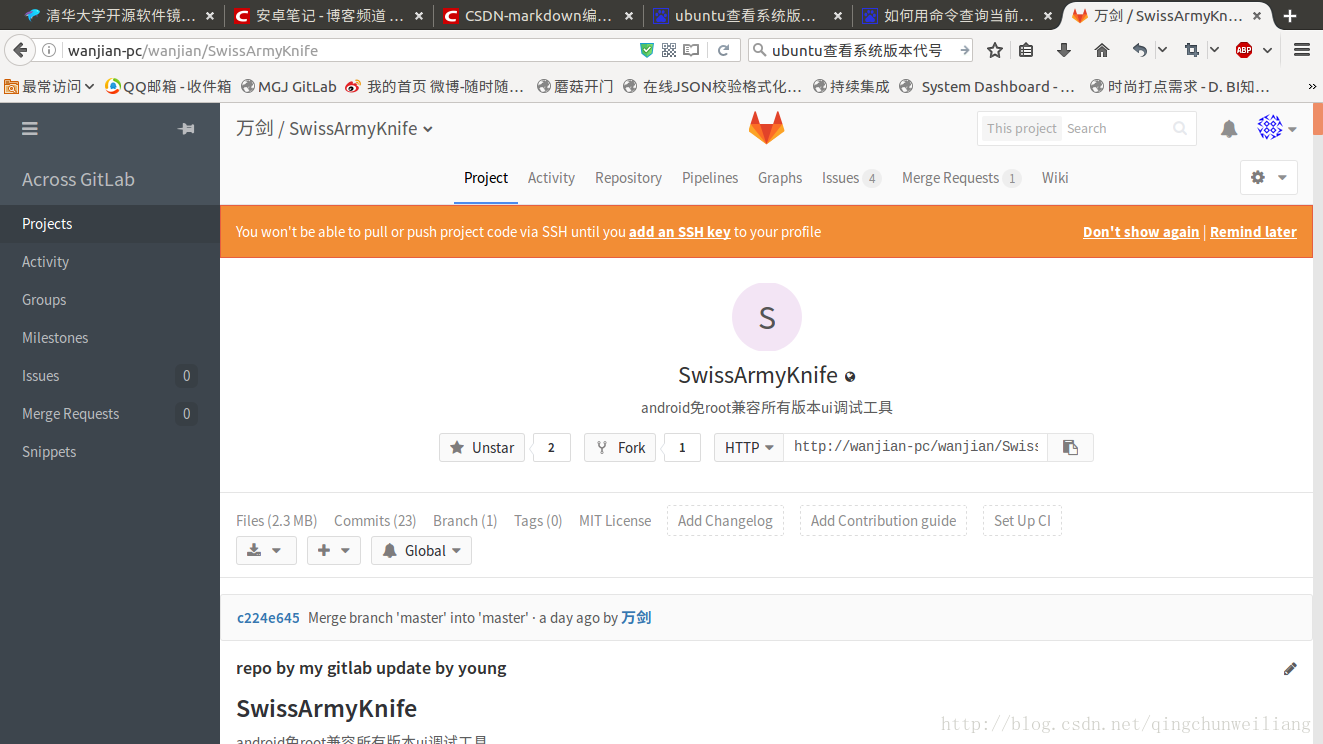Open the Graphs tab
This screenshot has width=1323, height=744.
coord(780,178)
